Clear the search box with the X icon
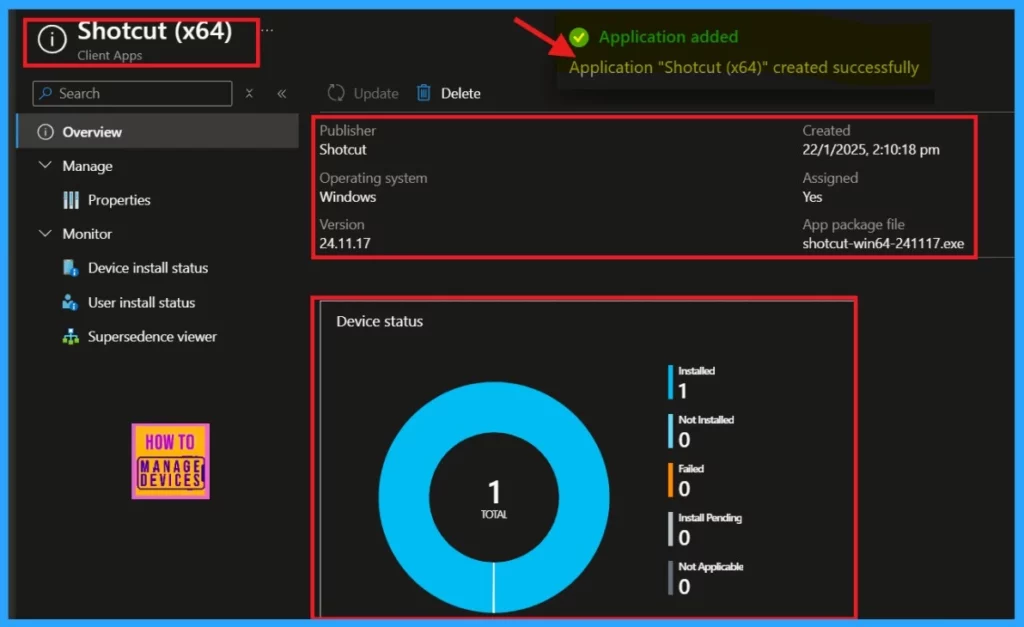This screenshot has height=627, width=1024. [249, 93]
